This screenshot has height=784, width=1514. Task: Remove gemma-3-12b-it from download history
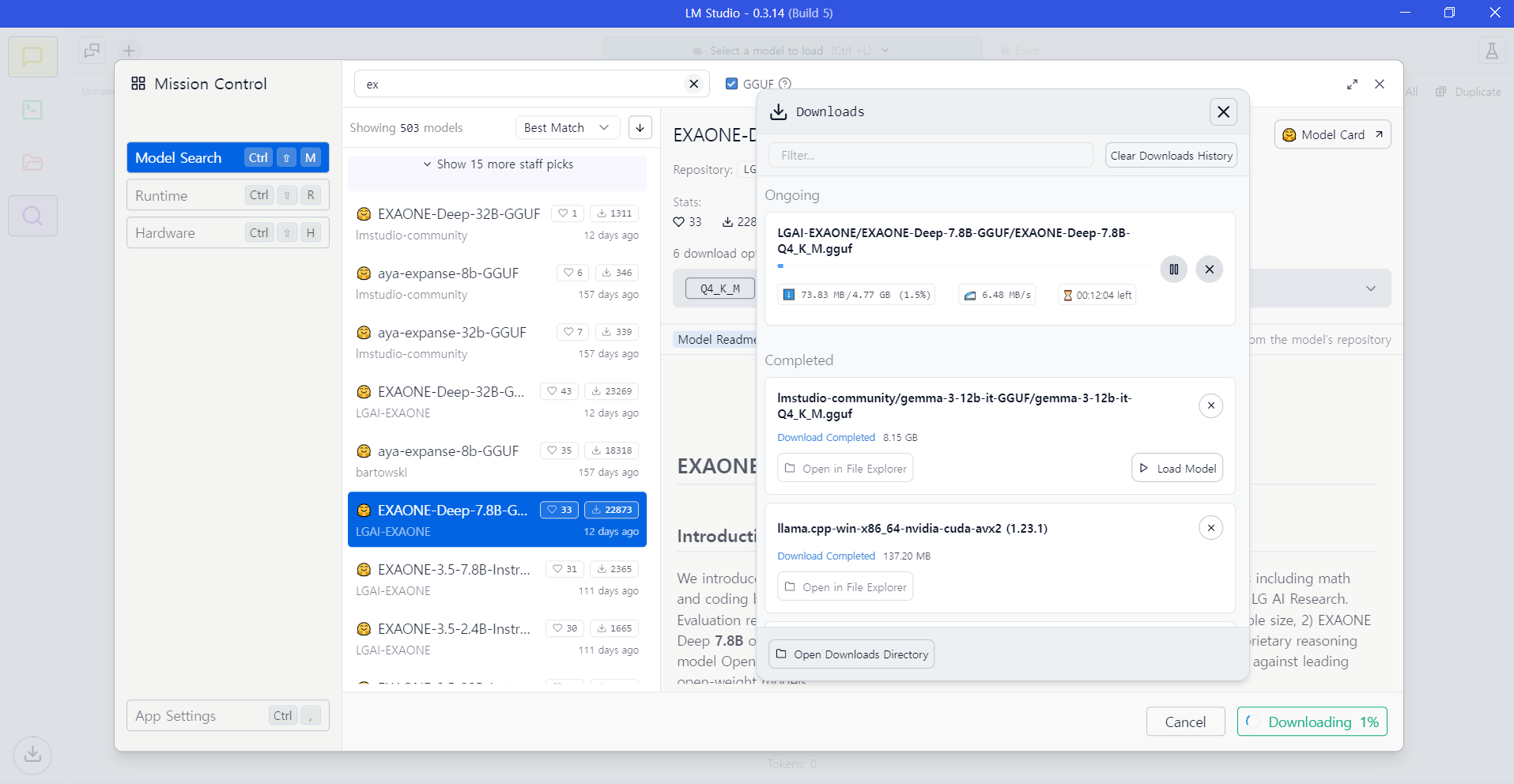point(1211,405)
